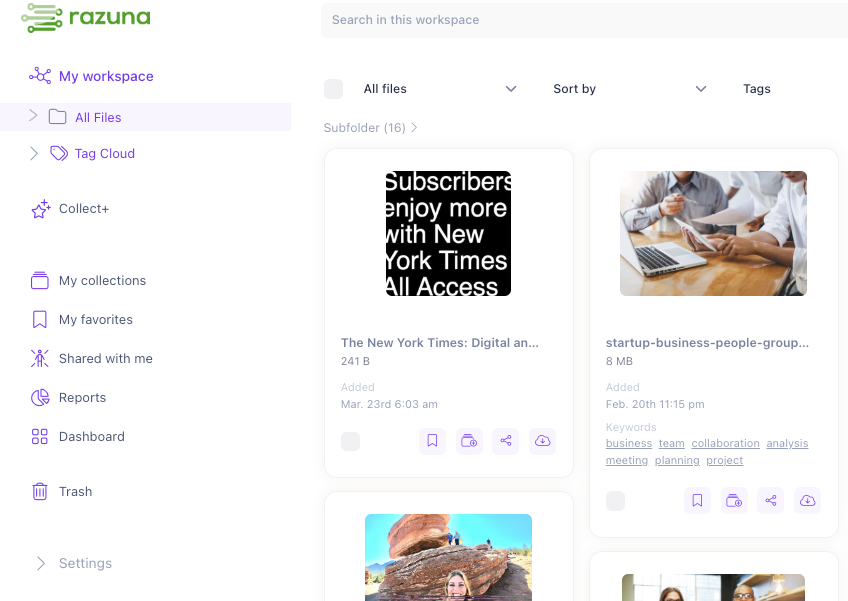The width and height of the screenshot is (848, 601).
Task: Select the New York Times file checkbox
Action: click(350, 441)
